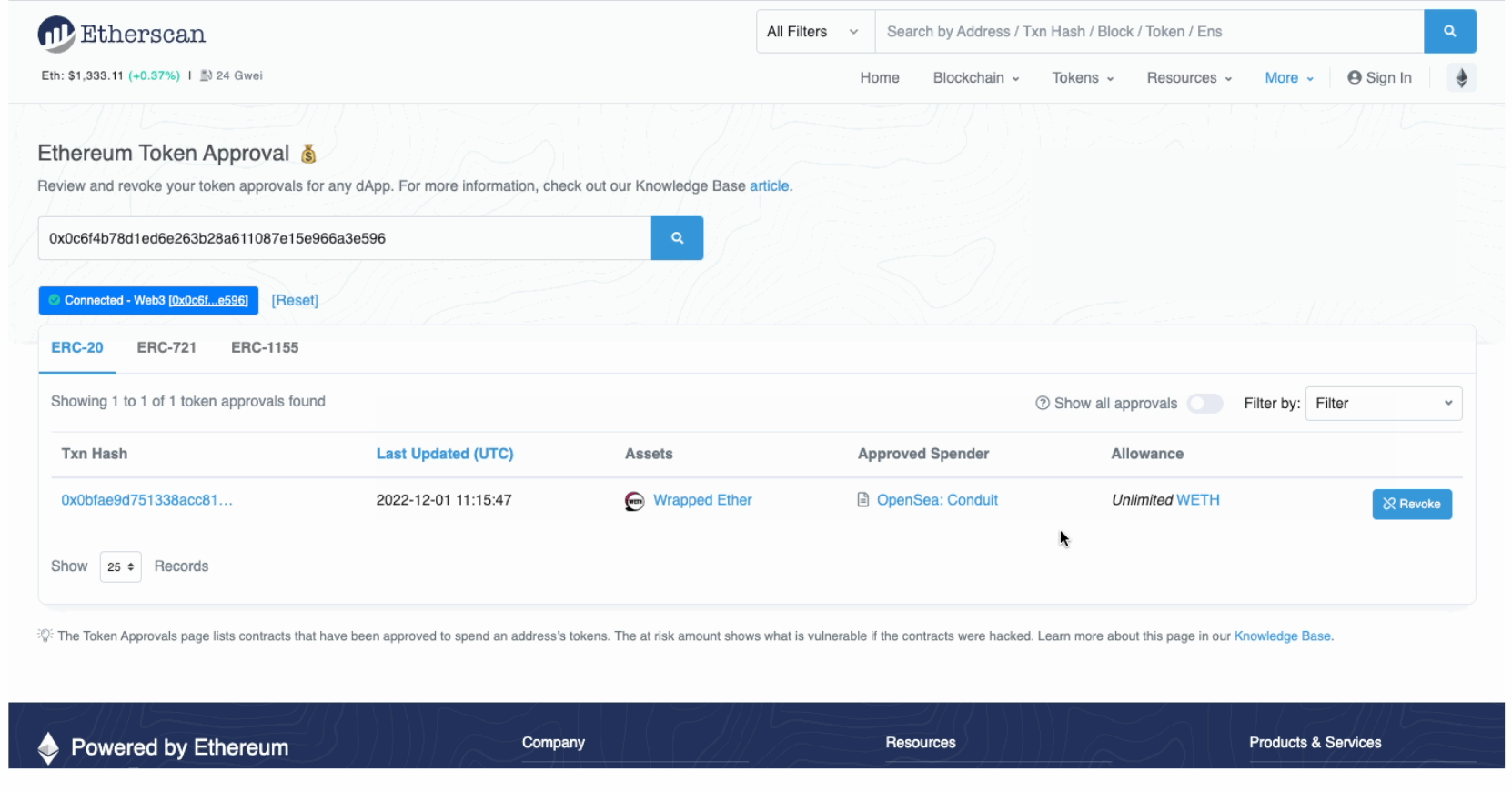Open the Wrapped Ether token link
Image resolution: width=1512 pixels, height=791 pixels.
point(702,500)
